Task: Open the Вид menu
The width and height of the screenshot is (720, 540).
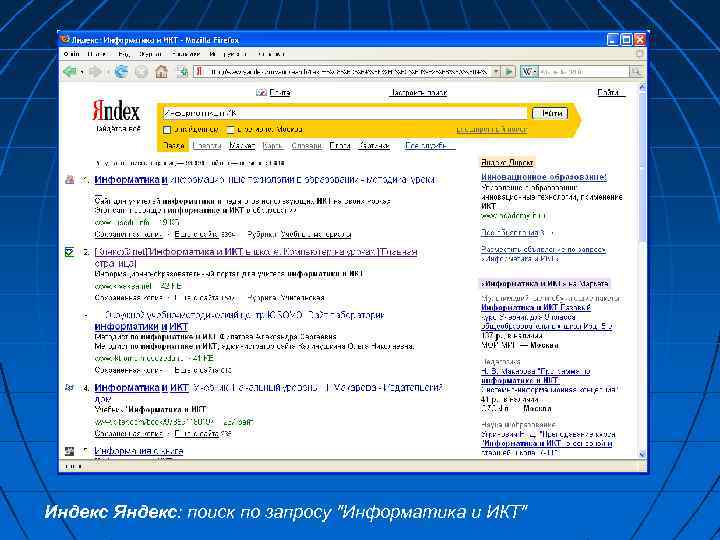Action: pos(124,54)
